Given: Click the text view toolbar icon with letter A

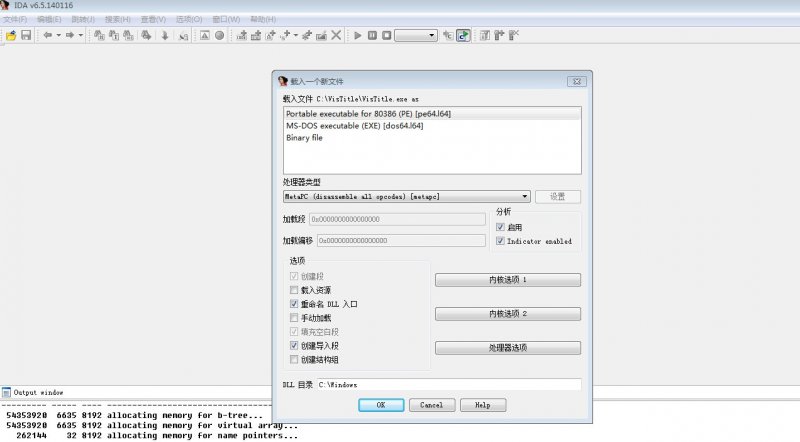Looking at the screenshot, I should coord(205,35).
